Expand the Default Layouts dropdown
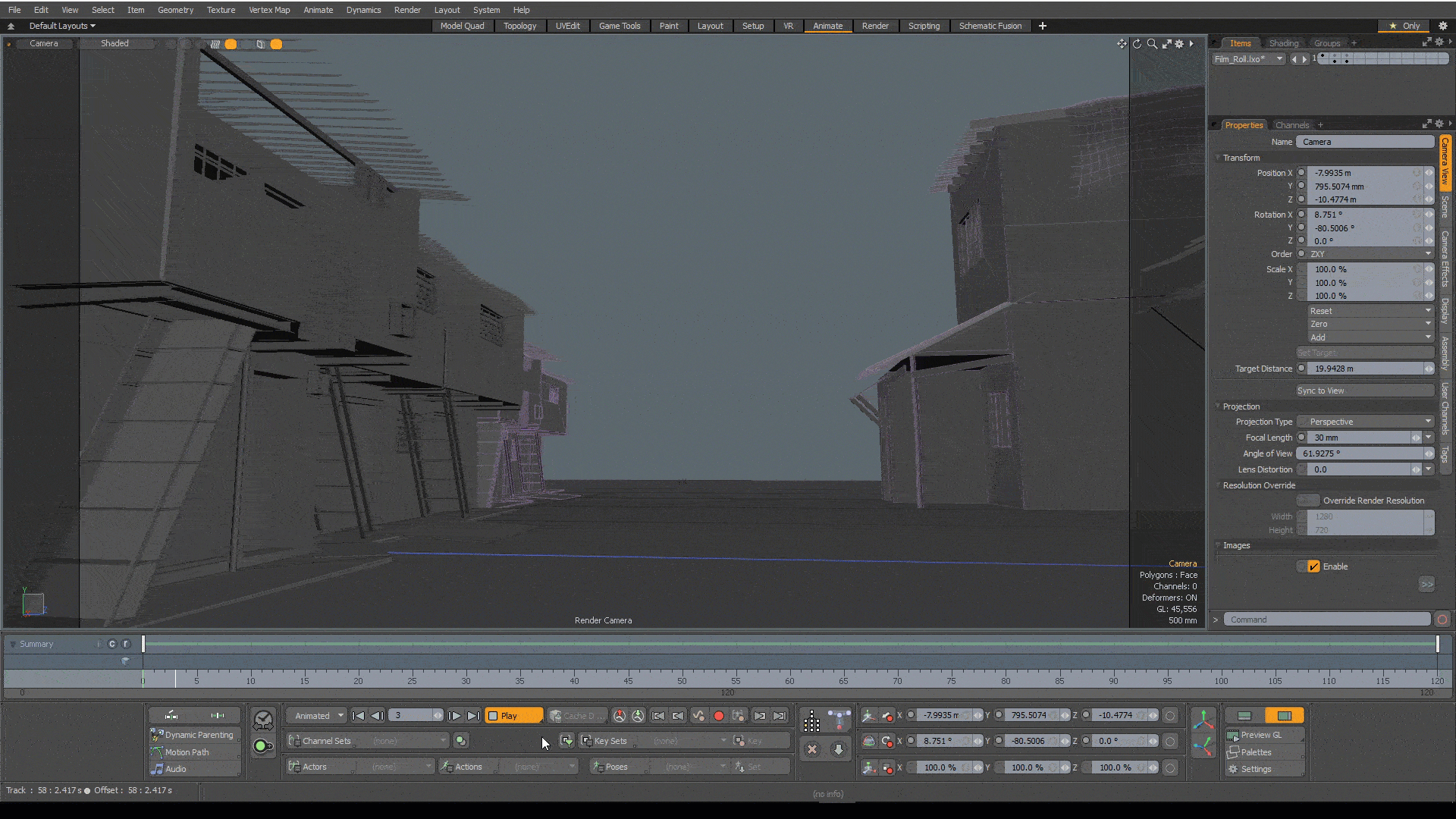The height and width of the screenshot is (819, 1456). click(x=62, y=26)
